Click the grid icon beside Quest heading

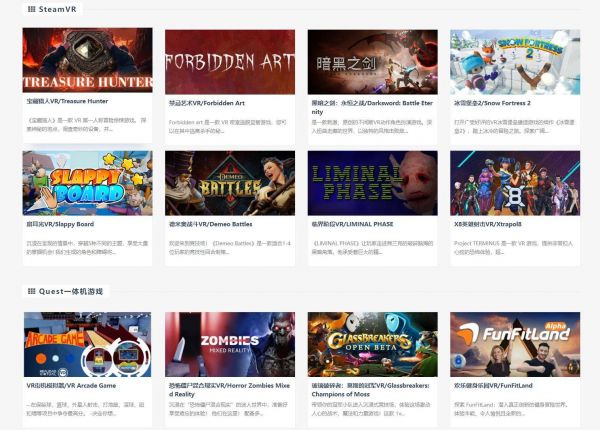pos(31,292)
